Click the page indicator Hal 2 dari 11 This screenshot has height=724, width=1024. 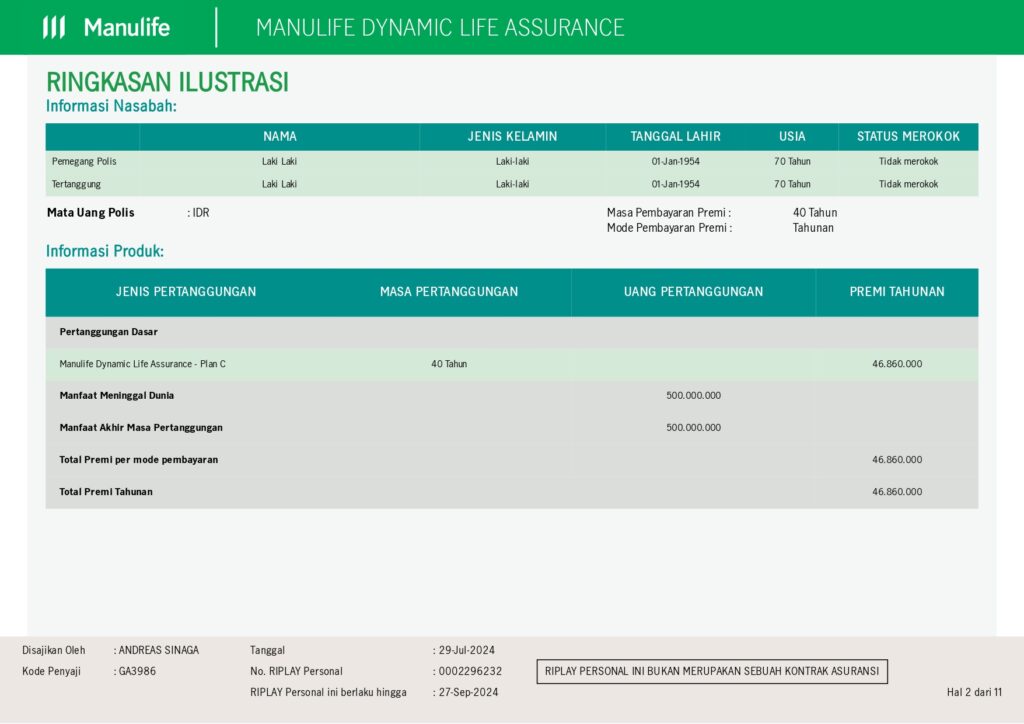click(974, 692)
